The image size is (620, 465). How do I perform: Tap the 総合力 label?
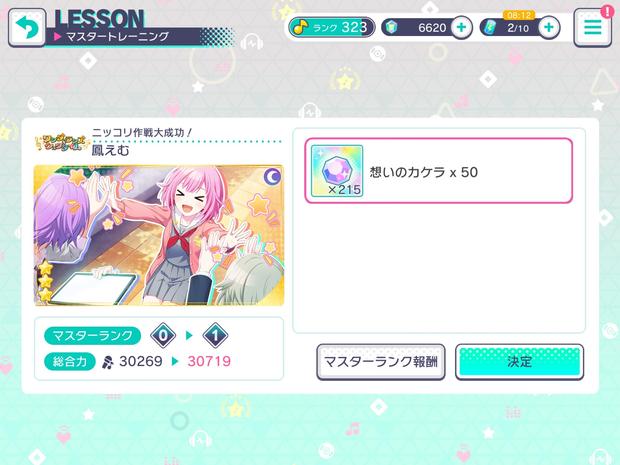[70, 361]
